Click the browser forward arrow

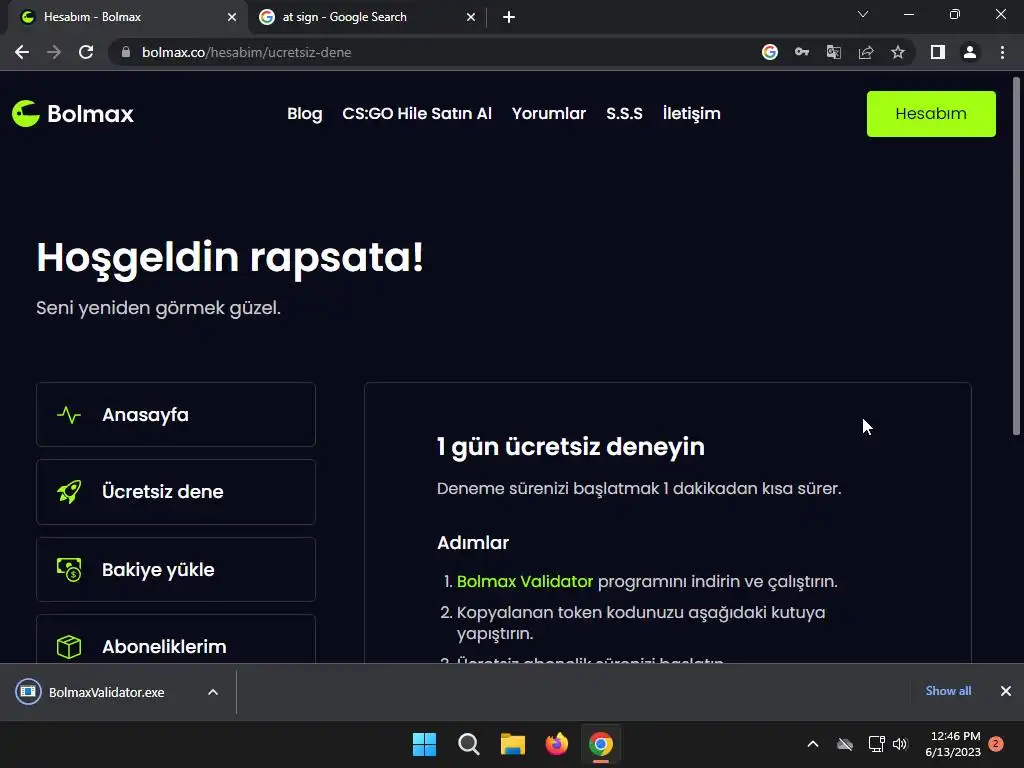[54, 52]
